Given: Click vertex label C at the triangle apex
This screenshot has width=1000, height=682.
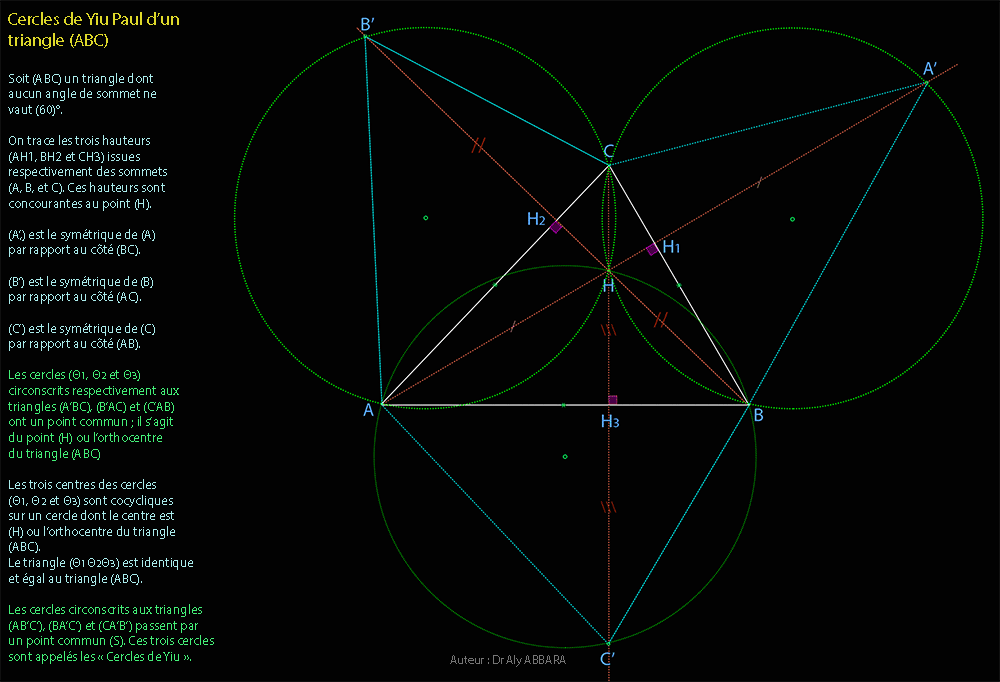Looking at the screenshot, I should click(x=608, y=152).
